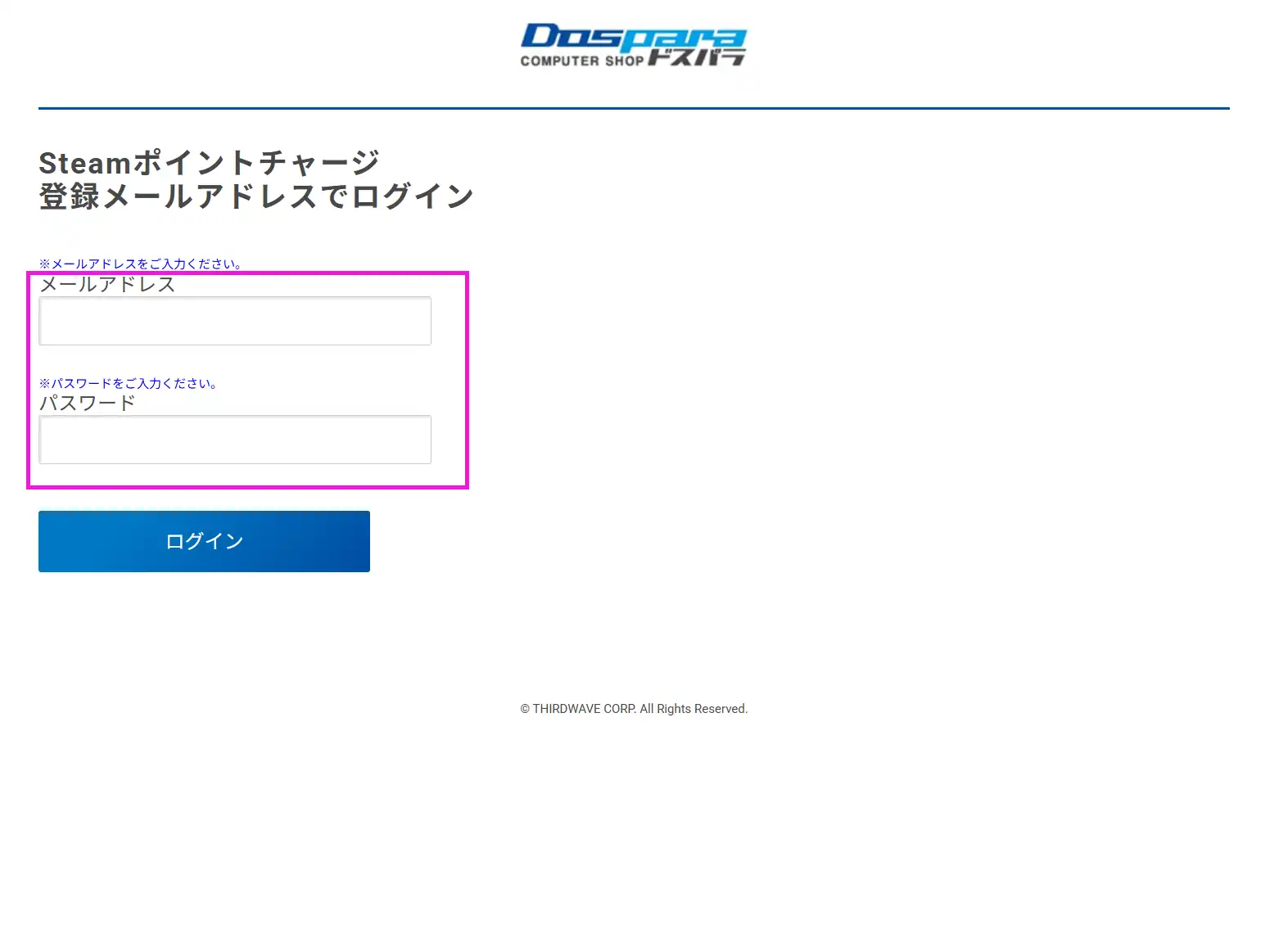Click the "Steamポイントチャージ" heading line
Image resolution: width=1265 pixels, height=952 pixels.
(x=209, y=163)
